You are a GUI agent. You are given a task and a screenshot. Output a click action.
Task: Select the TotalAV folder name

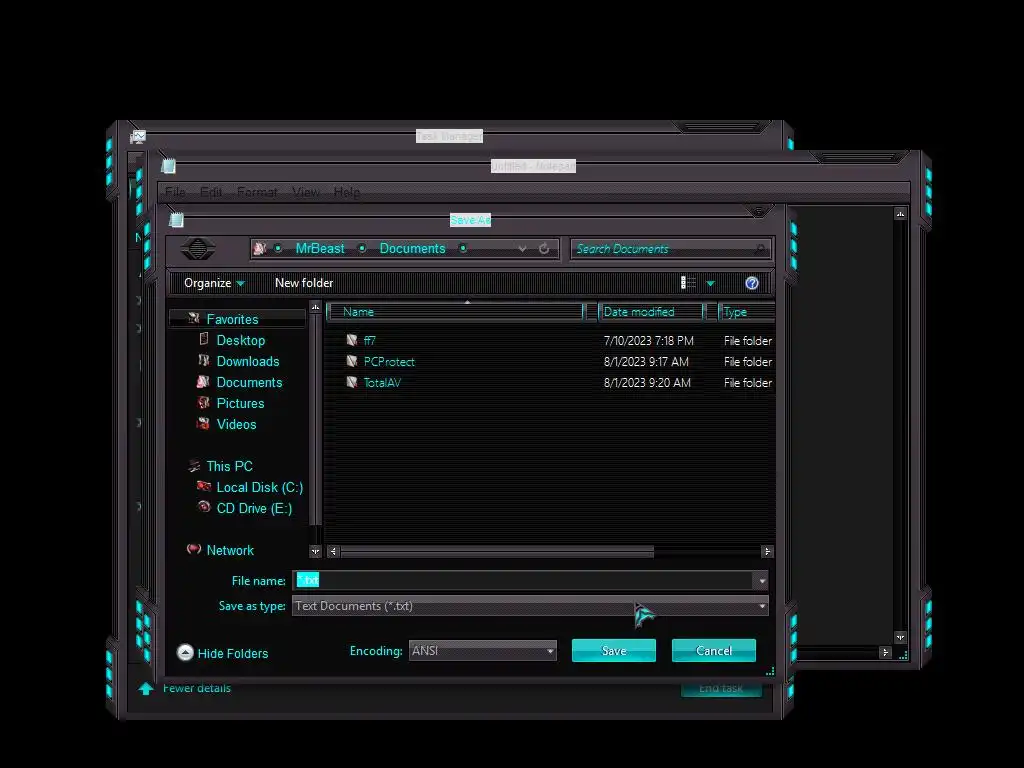click(382, 382)
